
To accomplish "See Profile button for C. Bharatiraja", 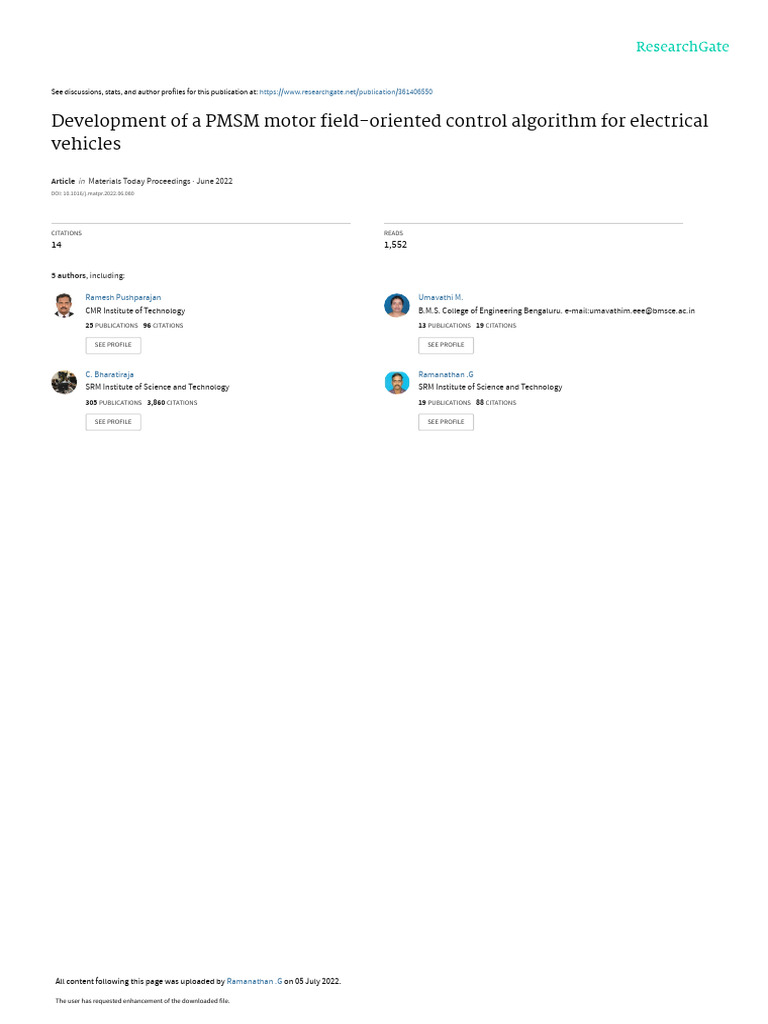I will tap(113, 422).
